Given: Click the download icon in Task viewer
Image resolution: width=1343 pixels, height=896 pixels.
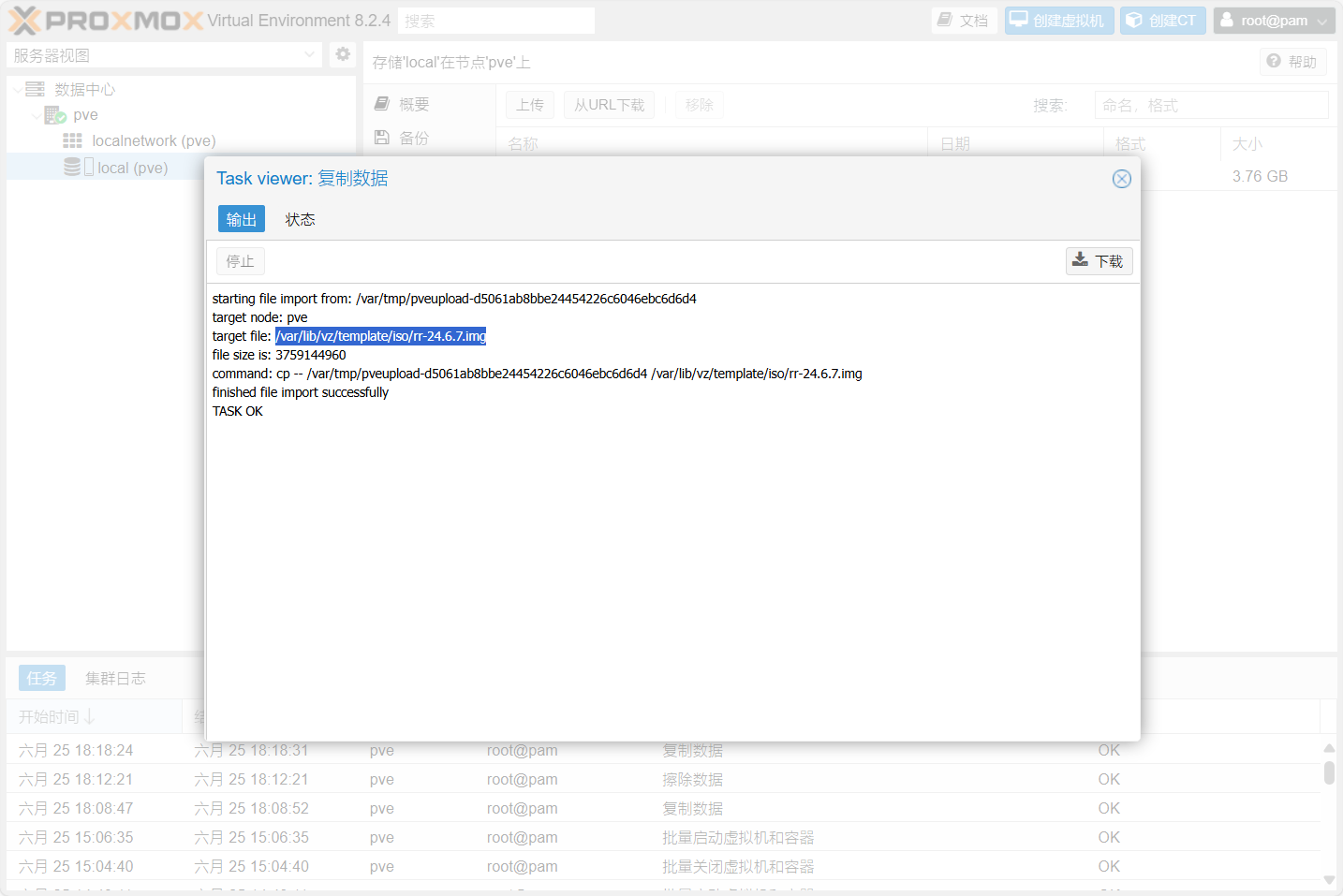Looking at the screenshot, I should tap(1080, 260).
